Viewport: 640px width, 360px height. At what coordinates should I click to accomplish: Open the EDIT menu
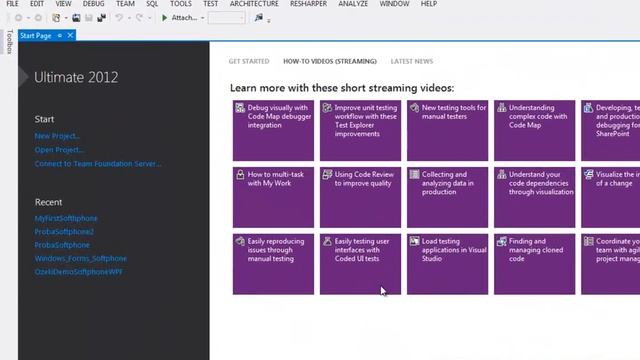37,4
